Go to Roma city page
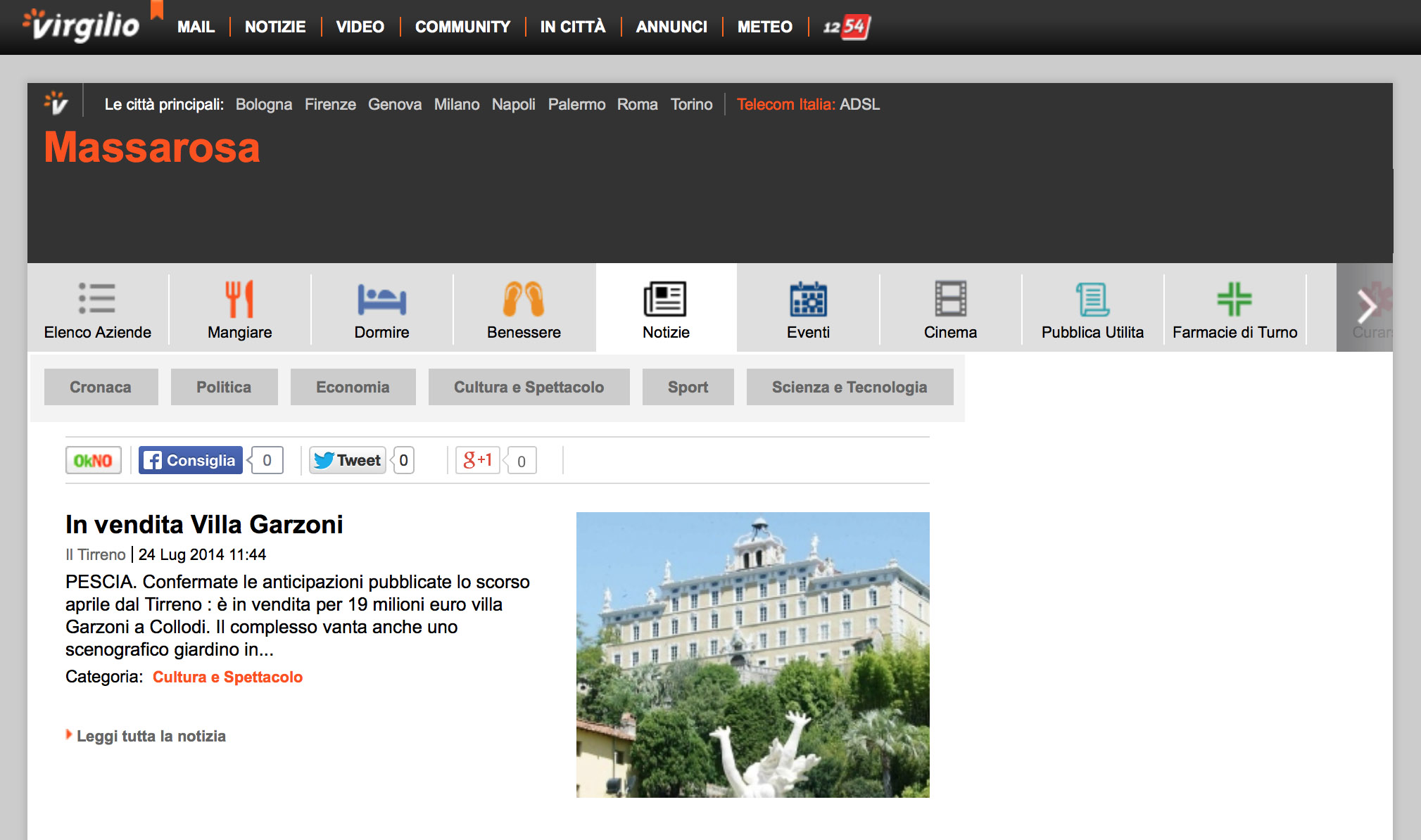 click(637, 104)
